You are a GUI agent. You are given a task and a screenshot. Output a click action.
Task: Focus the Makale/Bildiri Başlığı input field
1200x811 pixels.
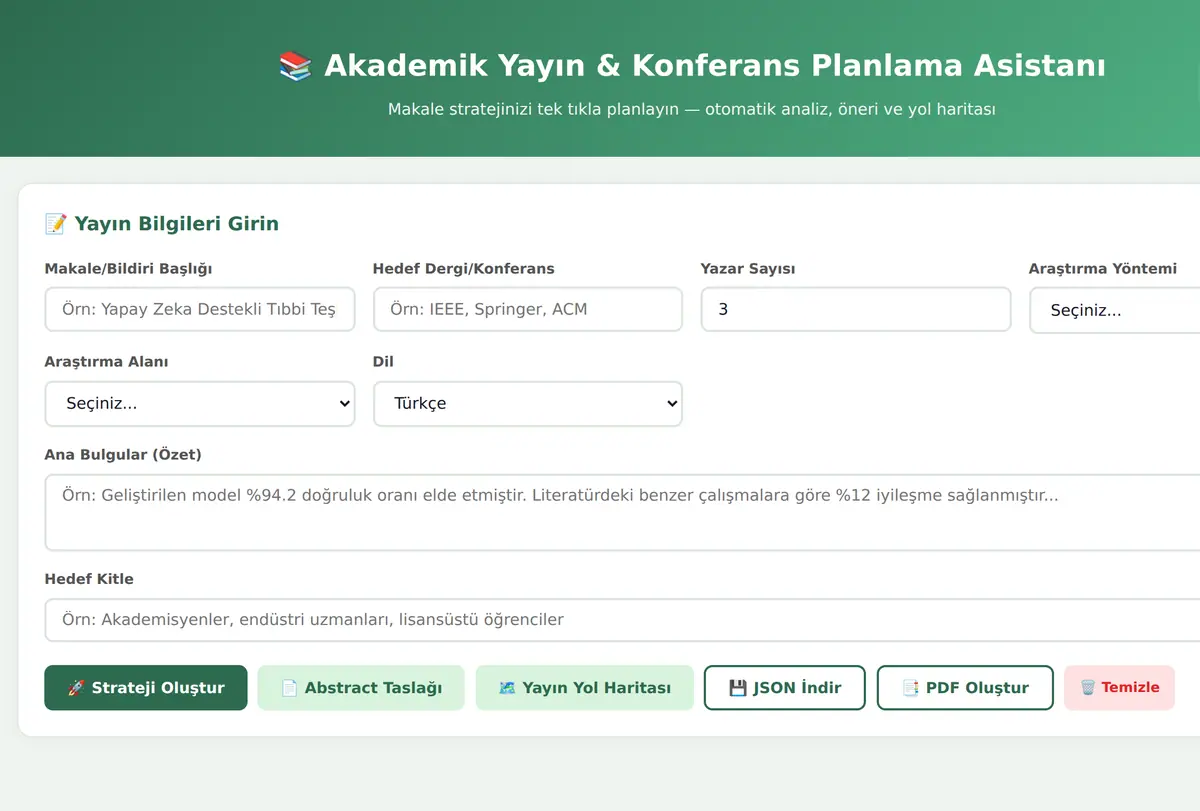200,310
